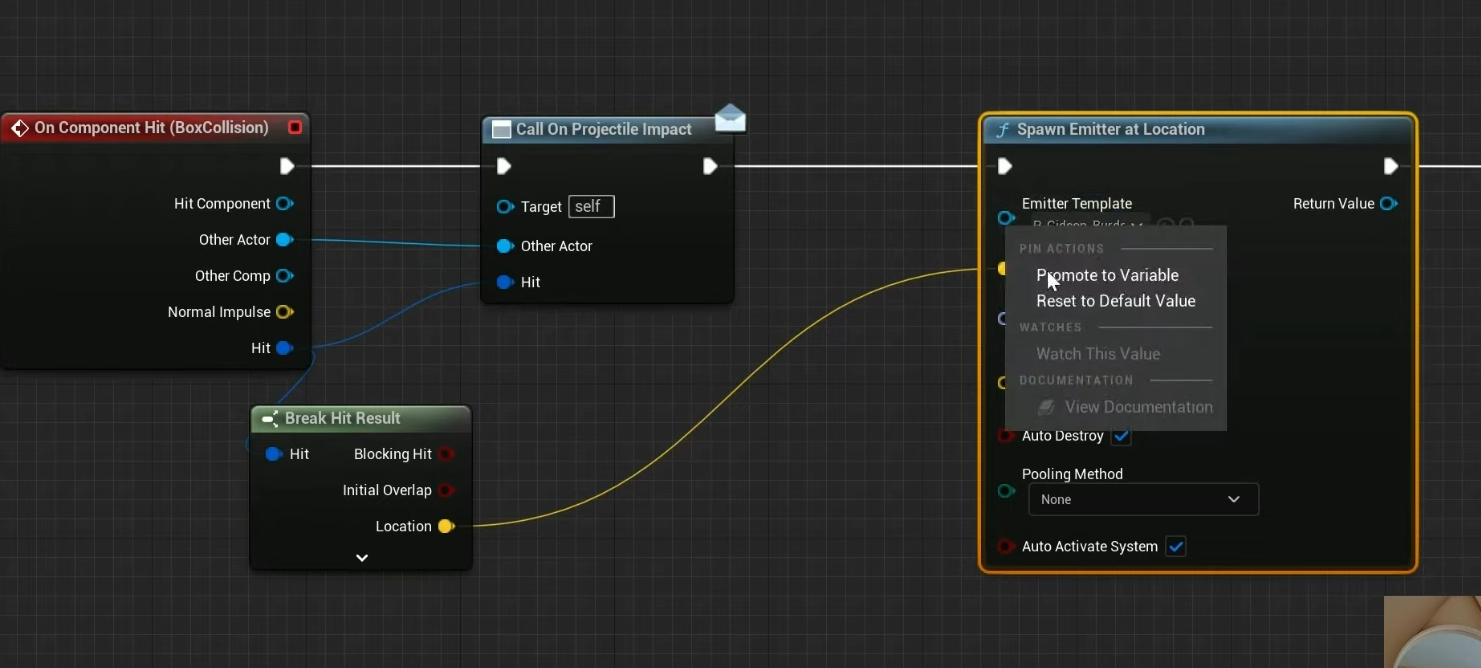Toggle the Auto Activate System checkbox
1481x668 pixels.
click(1176, 547)
